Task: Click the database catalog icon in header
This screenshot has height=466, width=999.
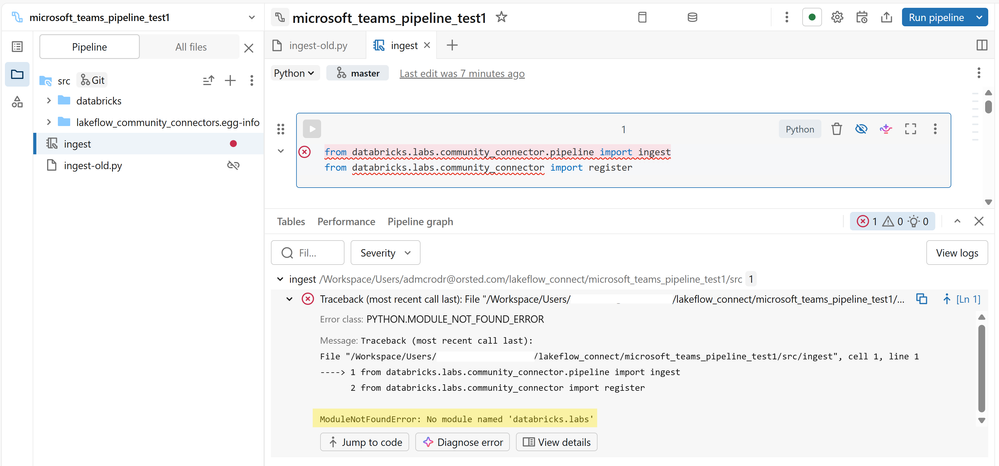Action: 693,18
